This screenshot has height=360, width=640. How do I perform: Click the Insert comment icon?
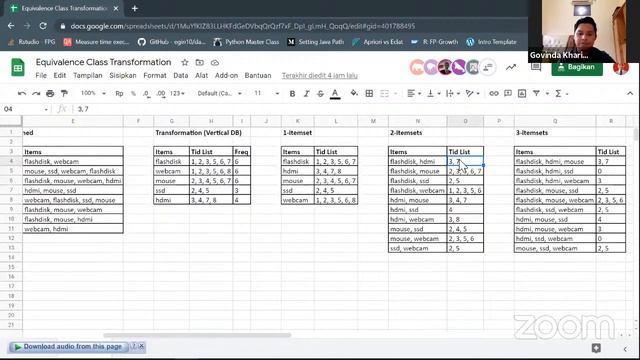pos(508,93)
